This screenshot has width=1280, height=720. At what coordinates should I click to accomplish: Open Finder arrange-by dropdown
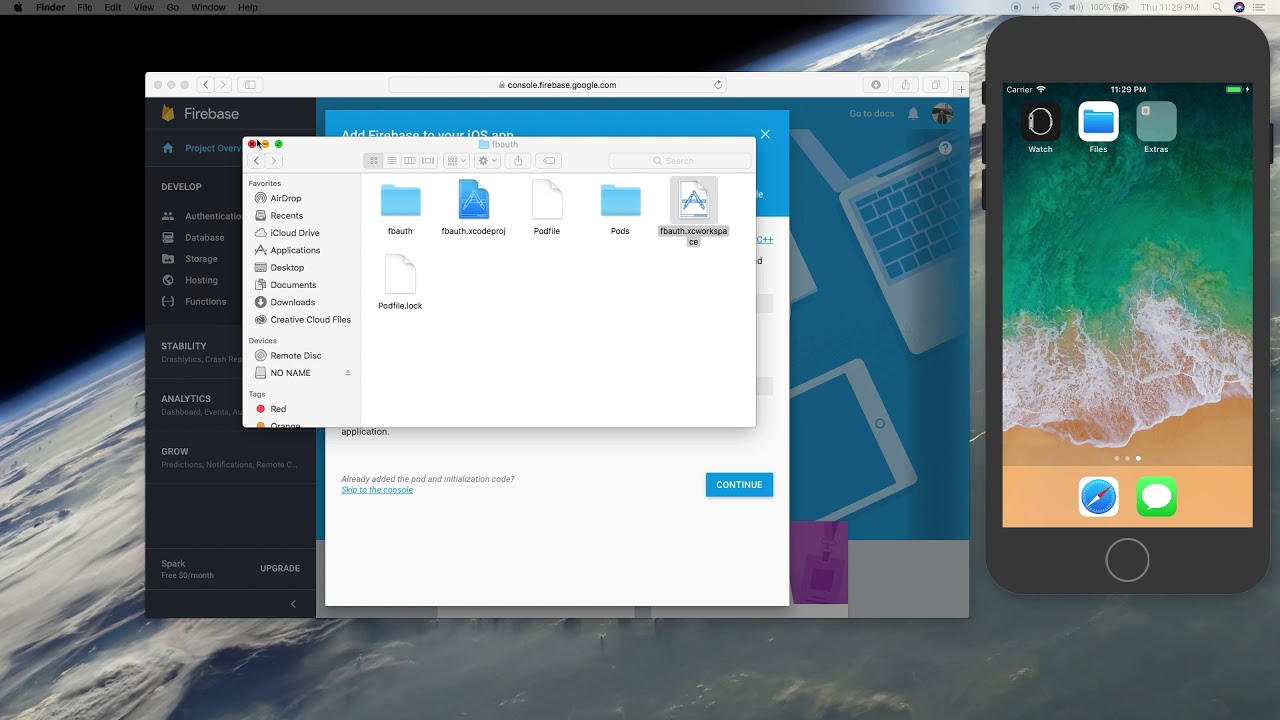click(456, 160)
